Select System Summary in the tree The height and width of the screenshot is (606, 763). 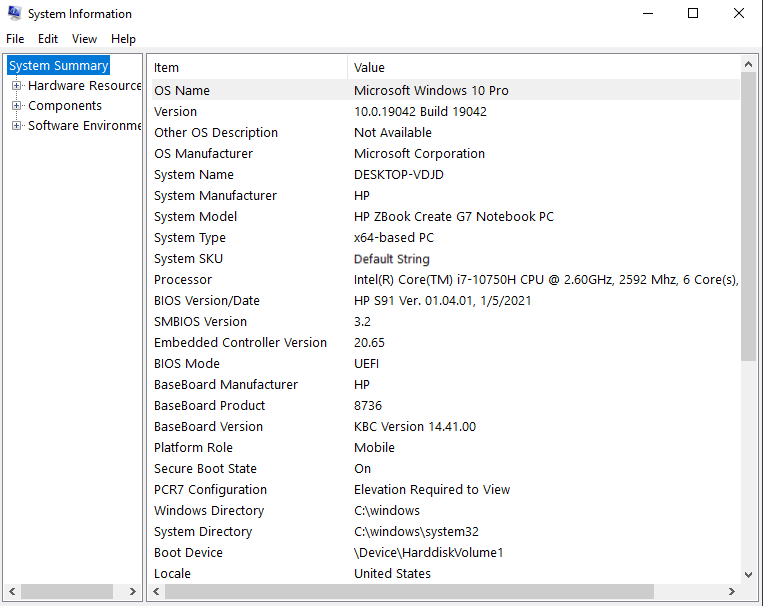coord(58,66)
